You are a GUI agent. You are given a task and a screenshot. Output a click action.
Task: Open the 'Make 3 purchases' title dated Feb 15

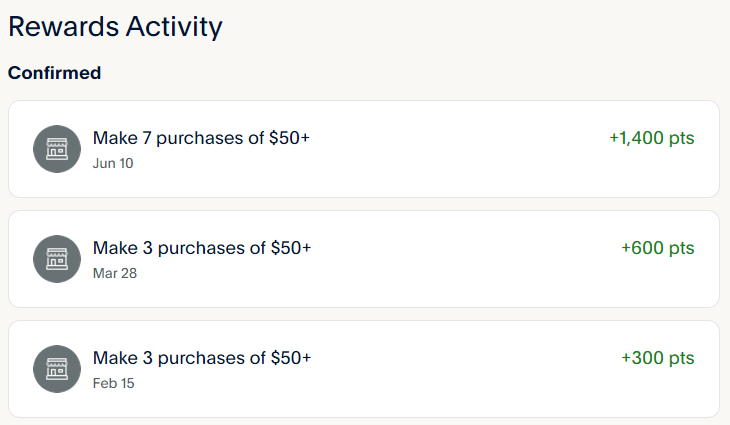tap(201, 358)
